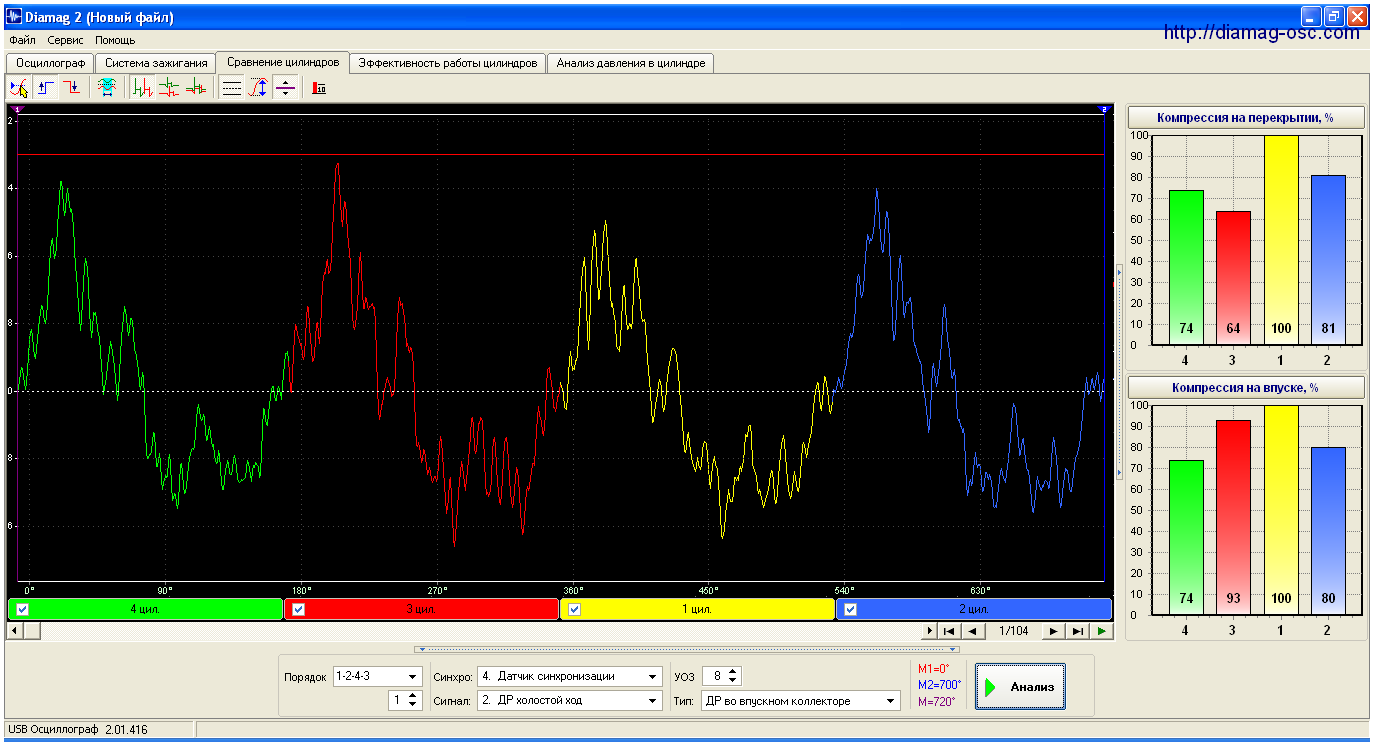Switch to the Система зажигания tab
Screen dimensions: 1374x742
pyautogui.click(x=157, y=63)
